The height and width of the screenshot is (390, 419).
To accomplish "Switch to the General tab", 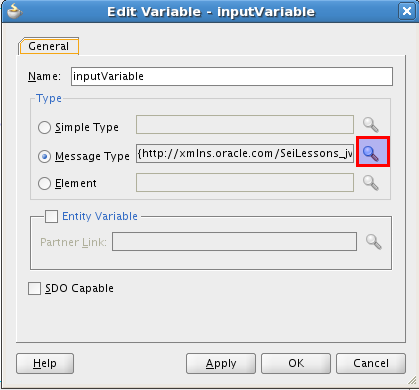I will (49, 46).
